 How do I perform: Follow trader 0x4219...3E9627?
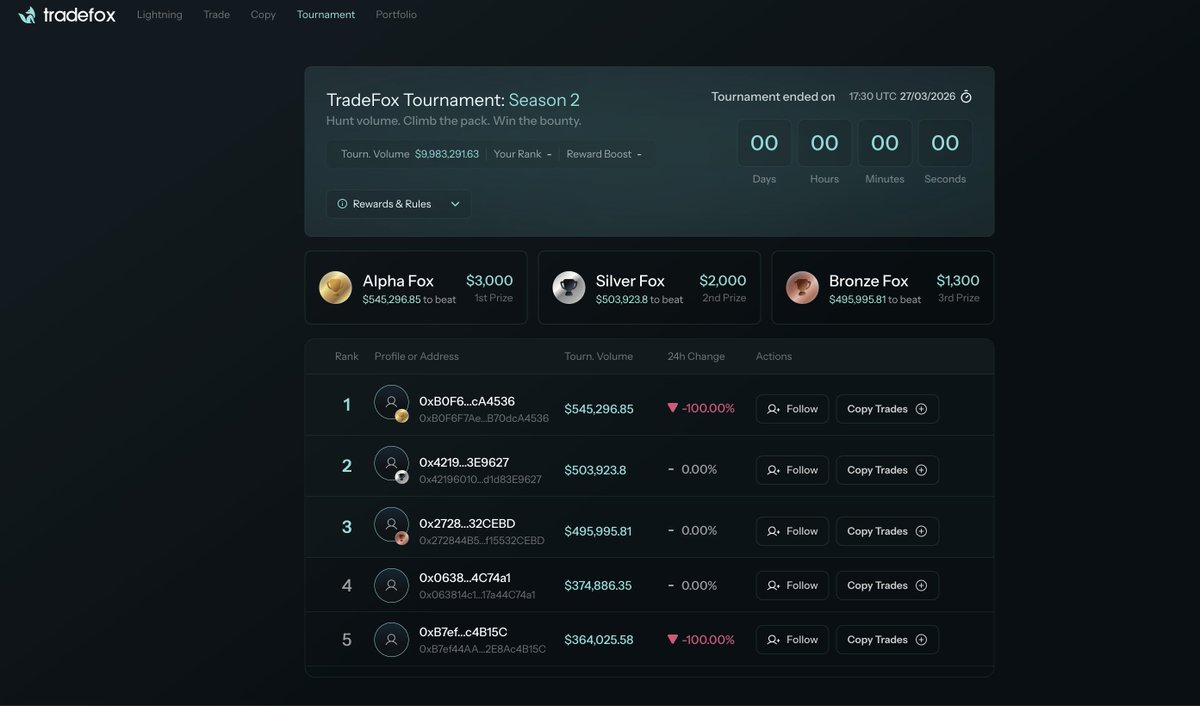click(x=792, y=470)
